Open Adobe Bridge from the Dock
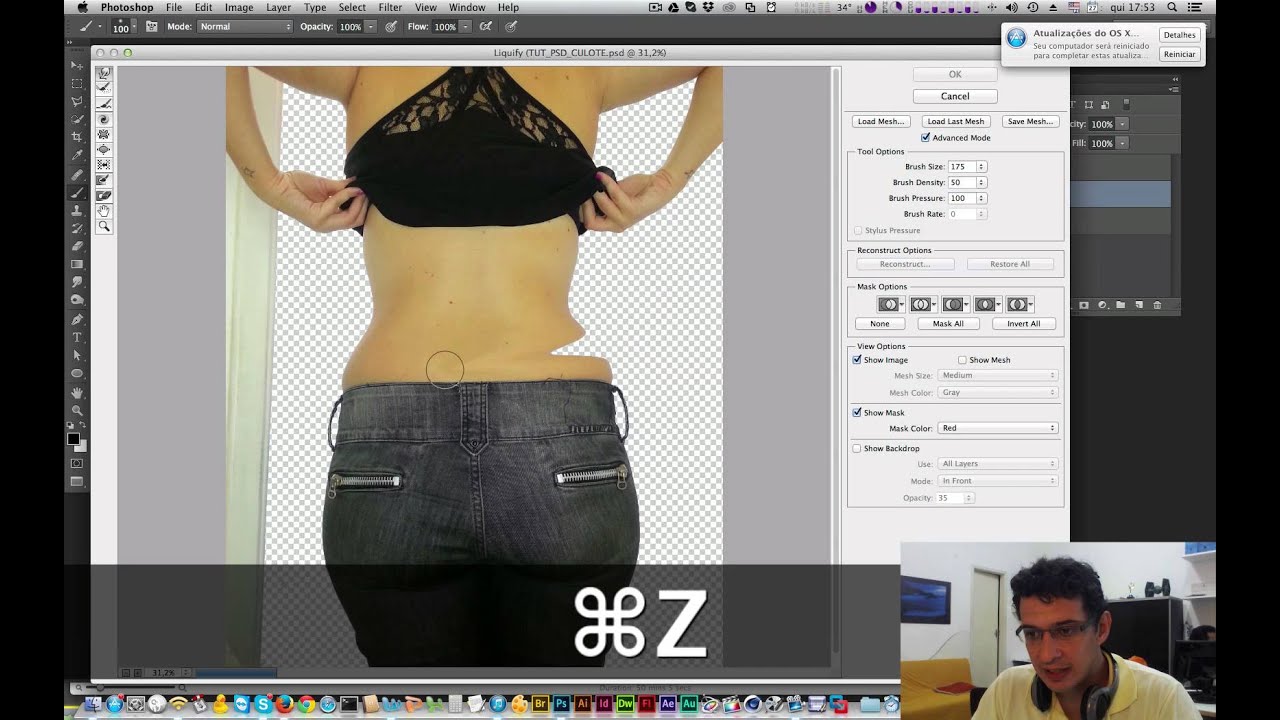Screen dimensions: 1280x720 pyautogui.click(x=541, y=704)
